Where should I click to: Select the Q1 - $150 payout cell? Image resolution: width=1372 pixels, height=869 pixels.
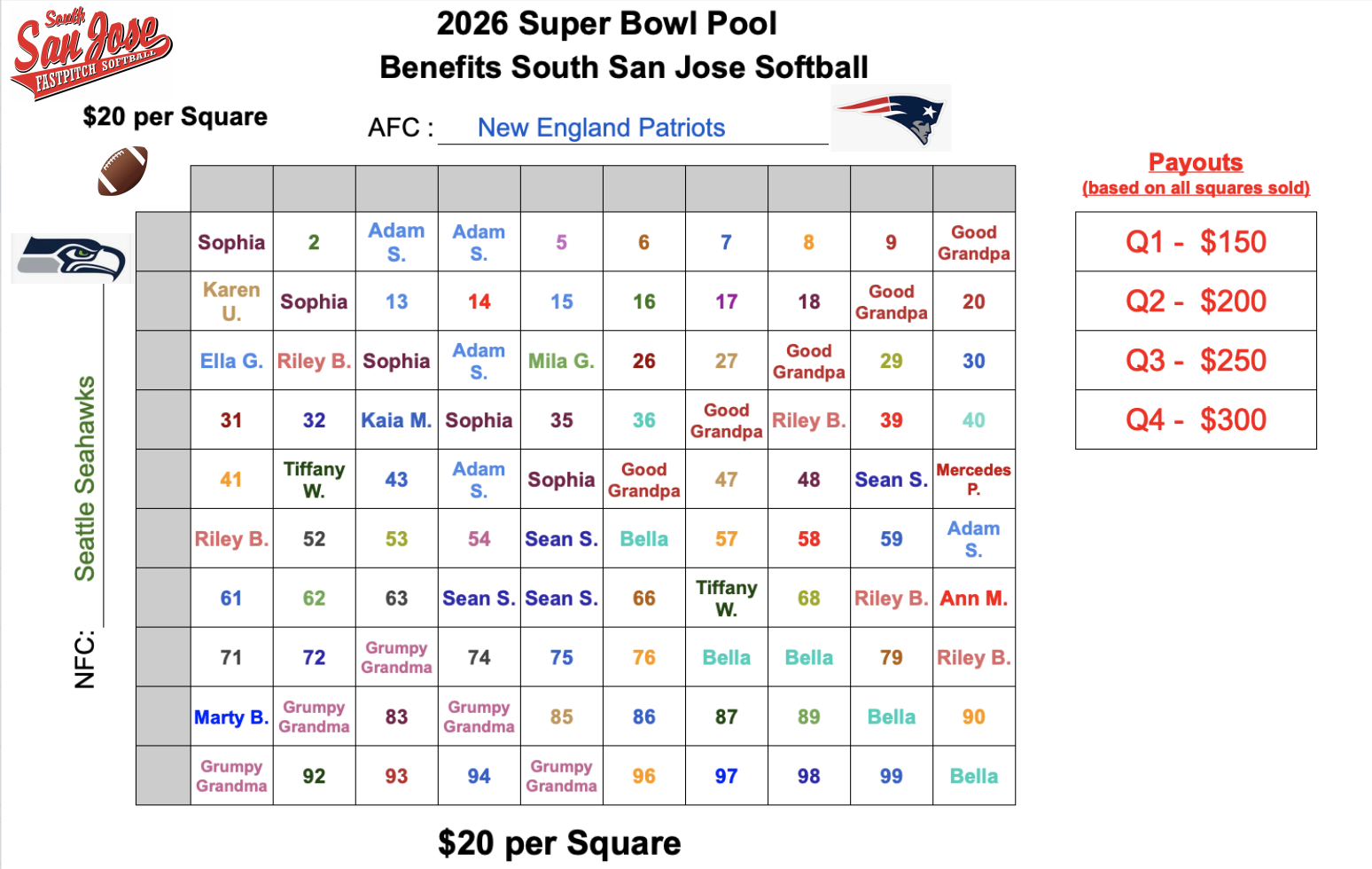point(1195,242)
